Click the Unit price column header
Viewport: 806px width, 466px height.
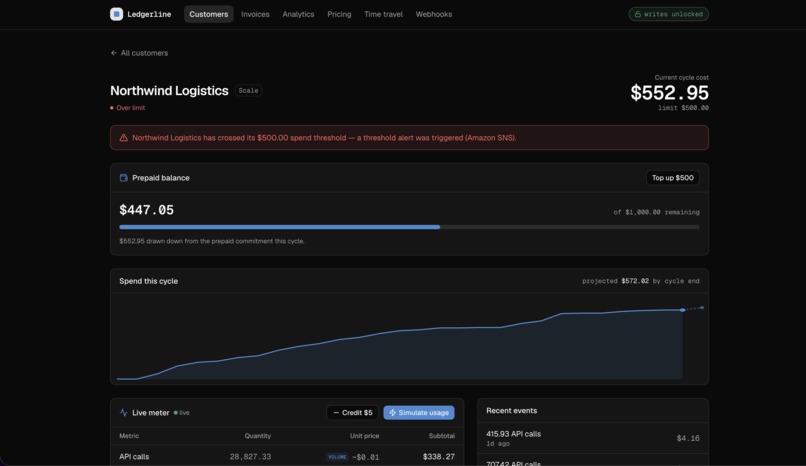pyautogui.click(x=364, y=436)
